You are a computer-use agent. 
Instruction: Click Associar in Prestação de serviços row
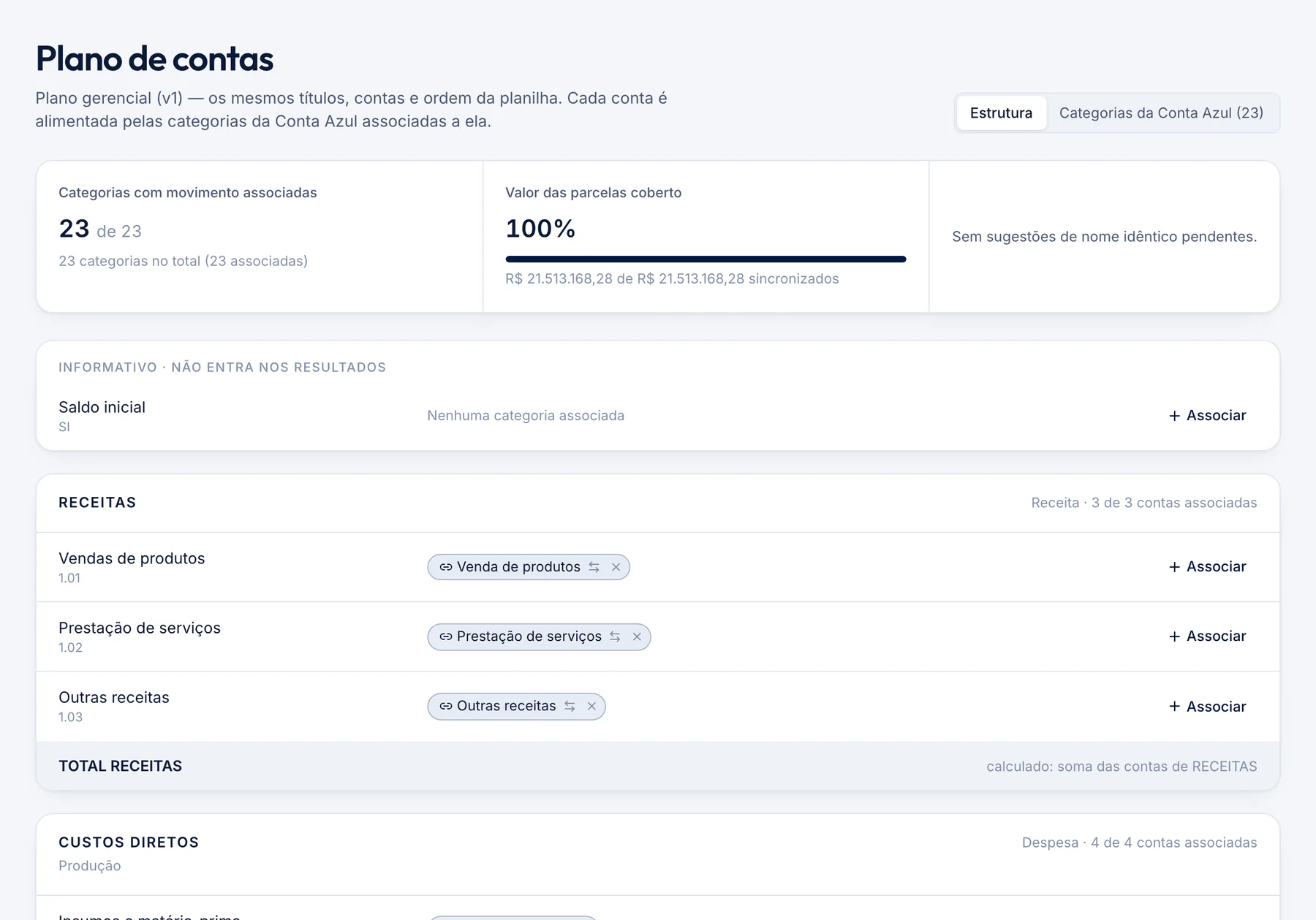click(x=1207, y=636)
